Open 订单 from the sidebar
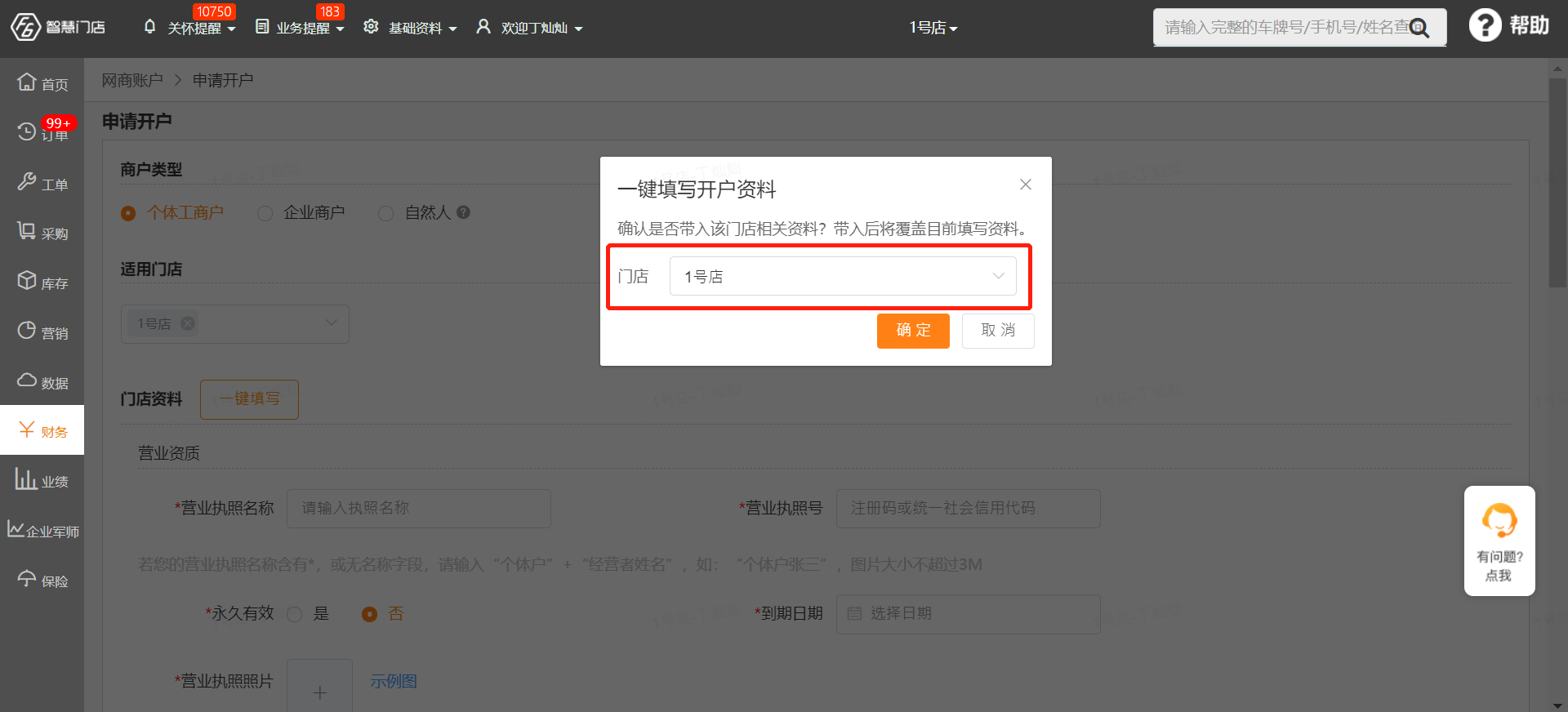The height and width of the screenshot is (712, 1568). [x=42, y=132]
